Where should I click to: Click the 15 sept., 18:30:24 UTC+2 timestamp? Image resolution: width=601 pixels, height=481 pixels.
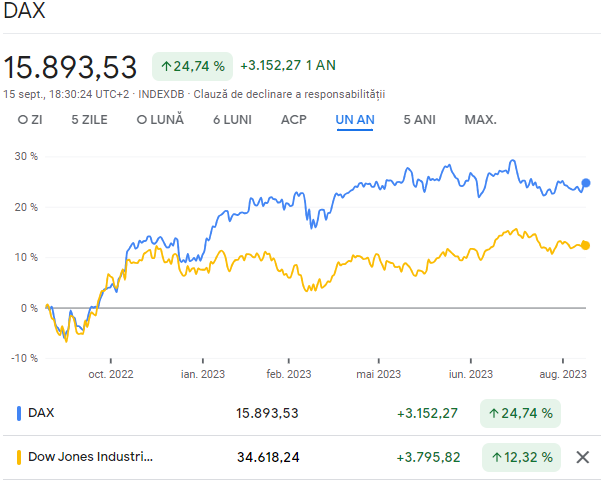[x=66, y=94]
